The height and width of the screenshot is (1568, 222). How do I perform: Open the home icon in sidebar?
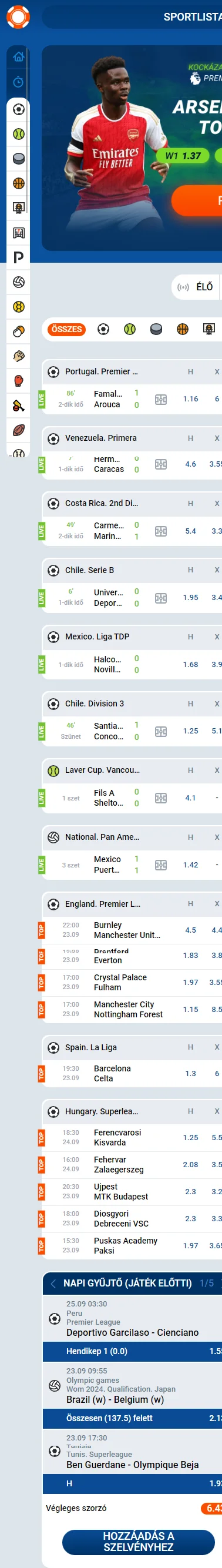pyautogui.click(x=18, y=56)
